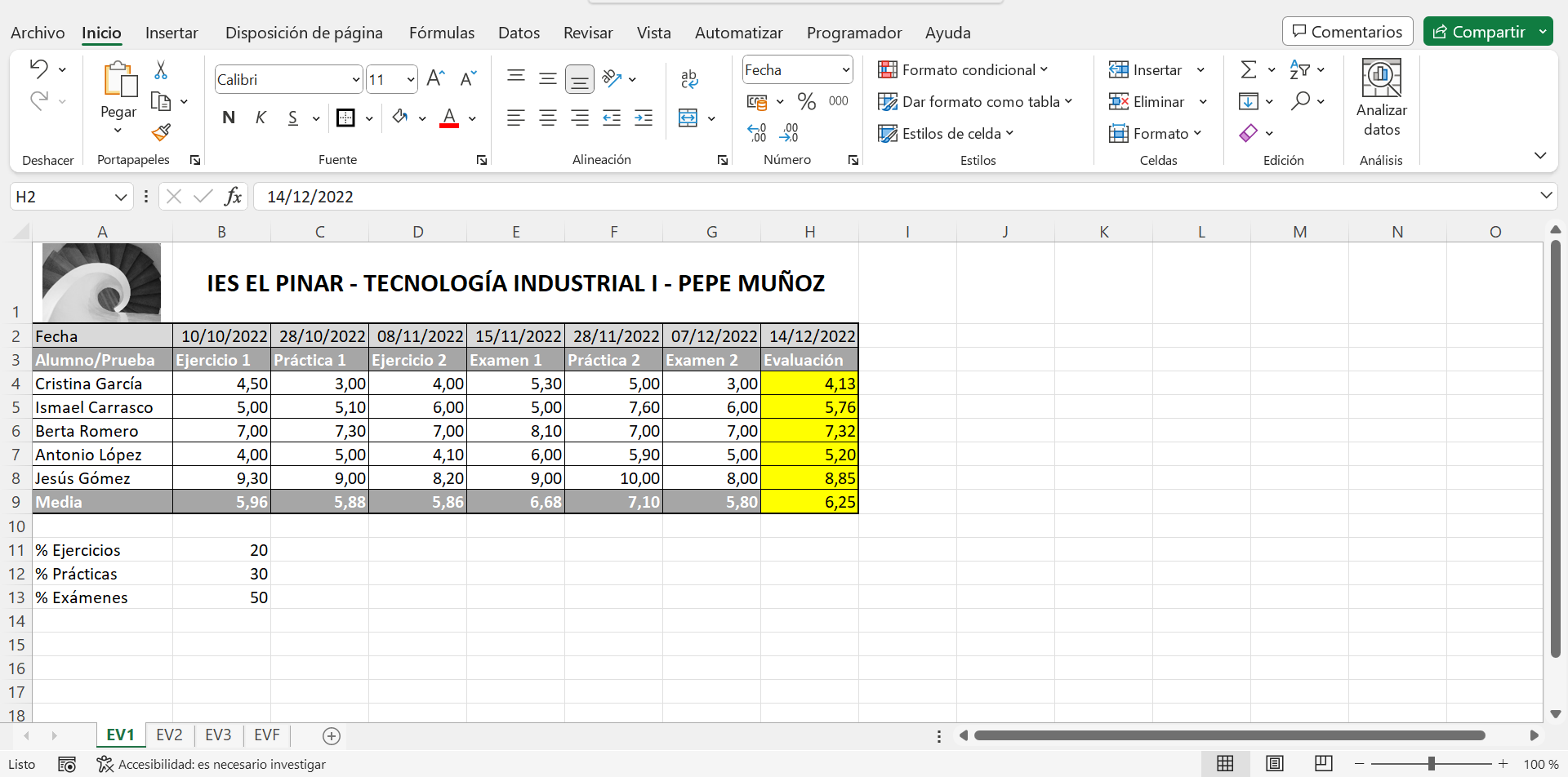1568x777 pixels.
Task: Click the AutoSum sigma icon
Action: pos(1248,70)
